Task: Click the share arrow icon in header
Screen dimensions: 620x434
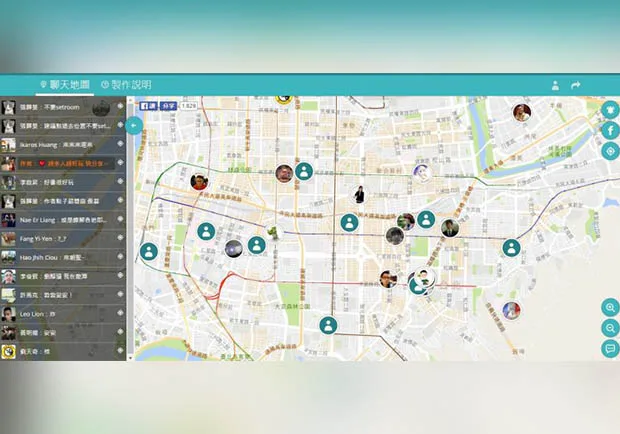Action: [576, 85]
